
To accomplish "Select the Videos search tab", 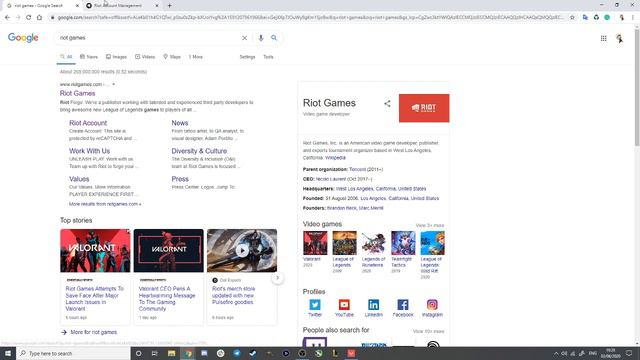I will 145,57.
